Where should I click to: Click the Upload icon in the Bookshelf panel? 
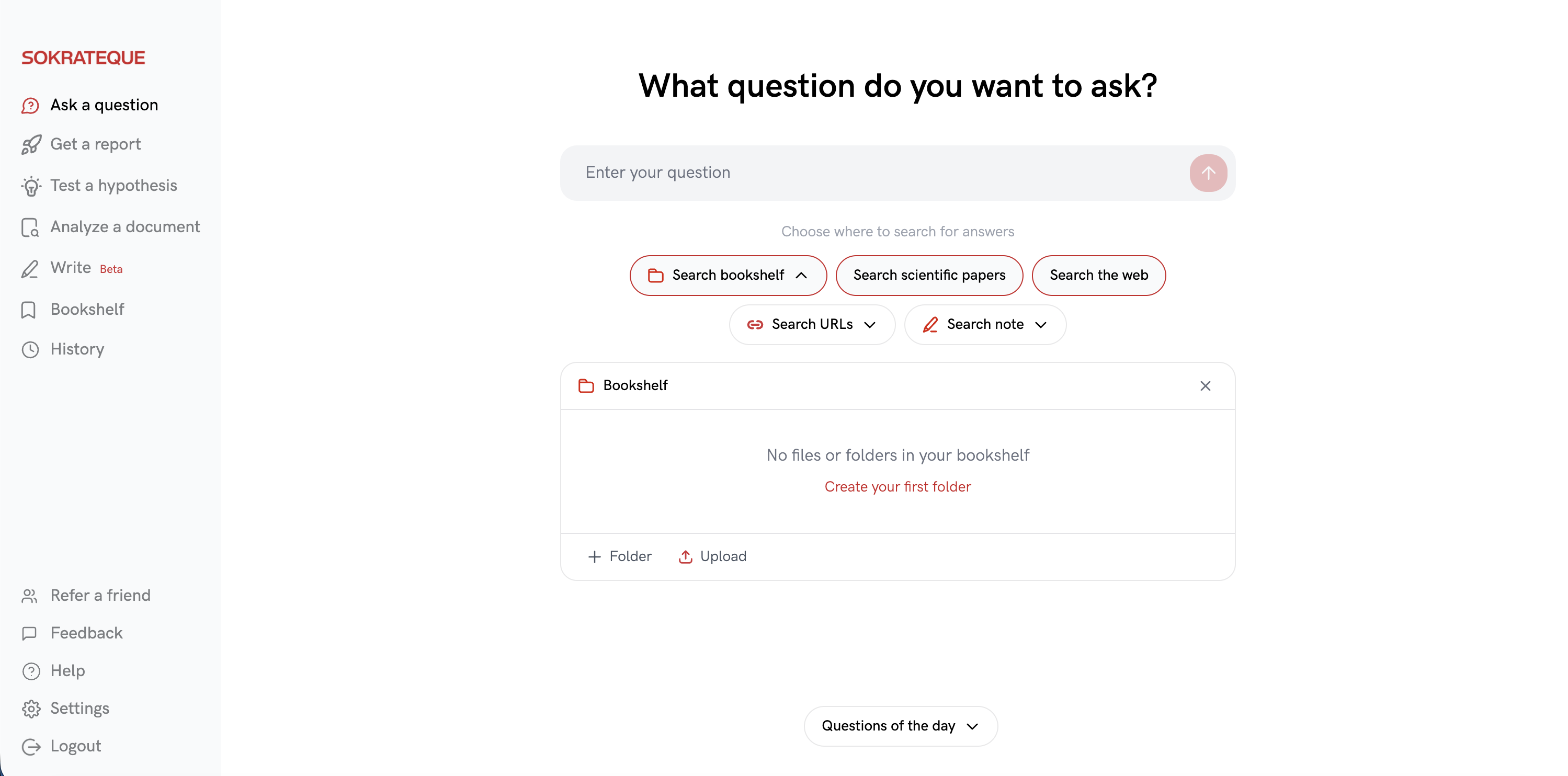coord(685,556)
